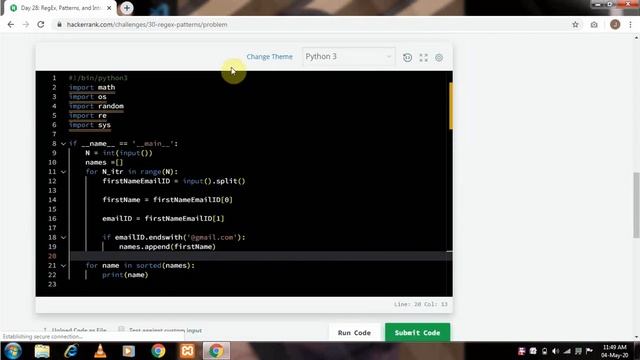Click the browser back arrow
The height and width of the screenshot is (360, 640).
(x=11, y=24)
